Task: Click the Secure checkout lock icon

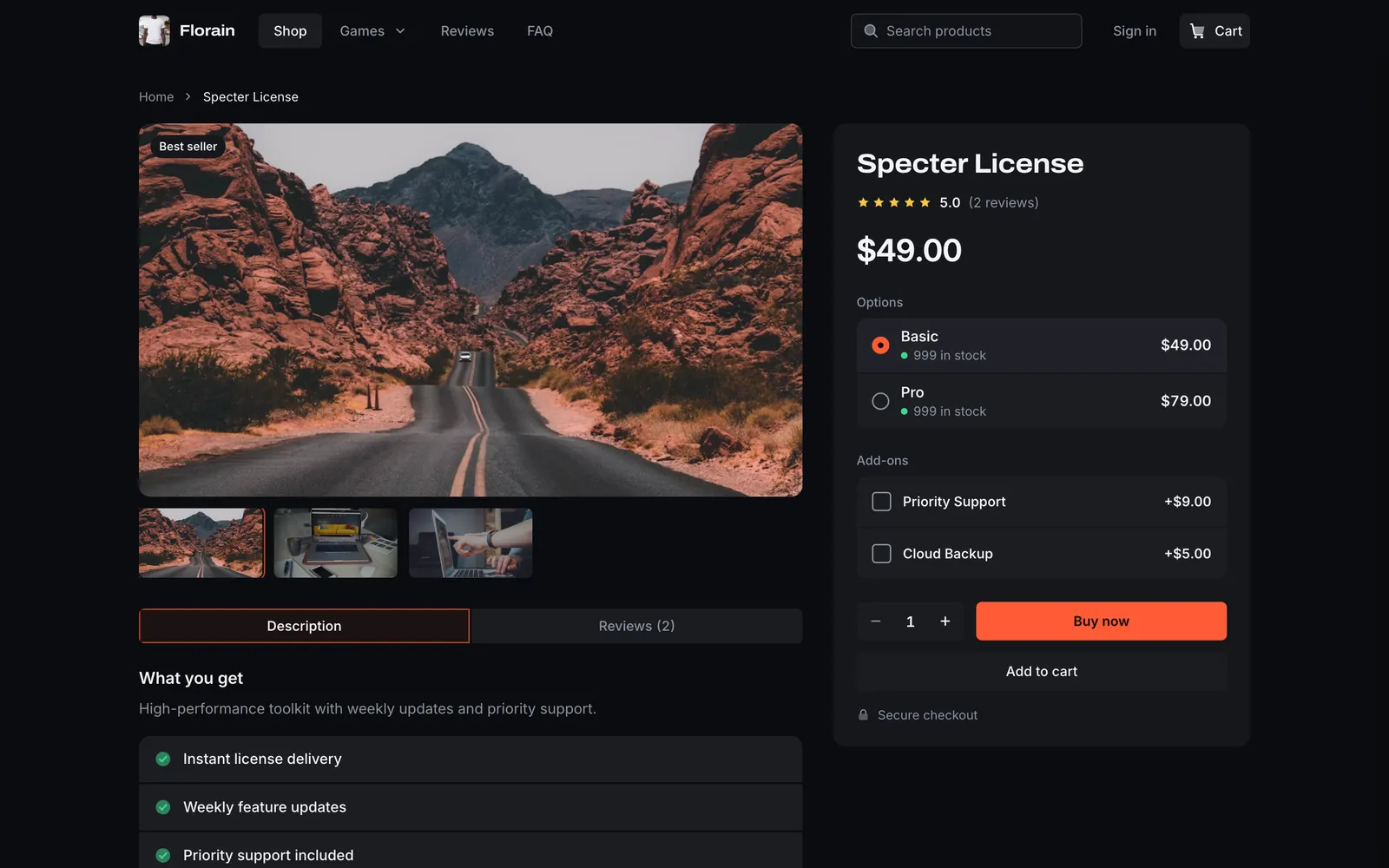Action: pyautogui.click(x=863, y=715)
